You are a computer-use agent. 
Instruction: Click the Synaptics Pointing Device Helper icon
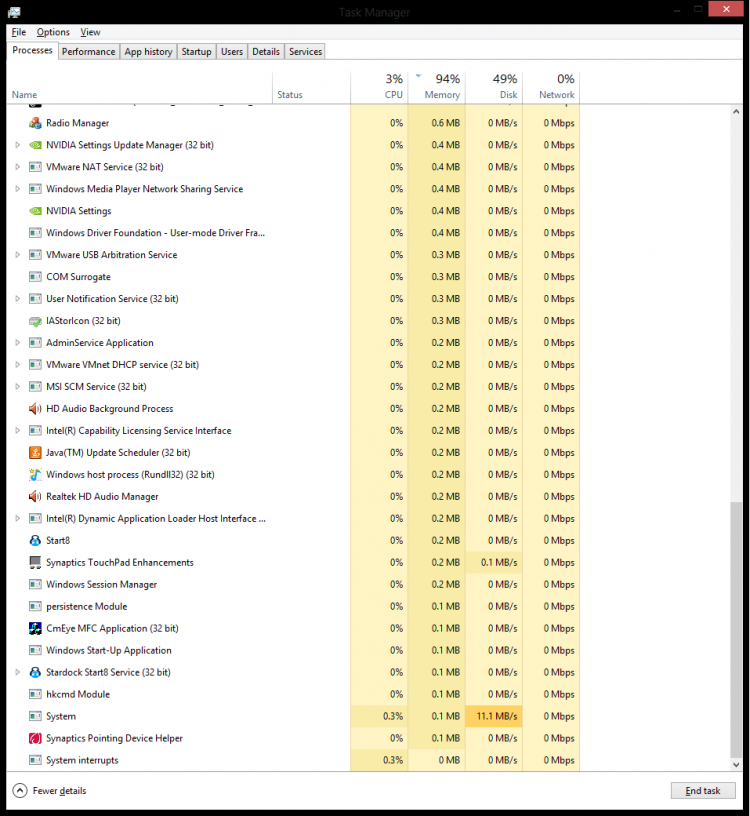pos(35,738)
